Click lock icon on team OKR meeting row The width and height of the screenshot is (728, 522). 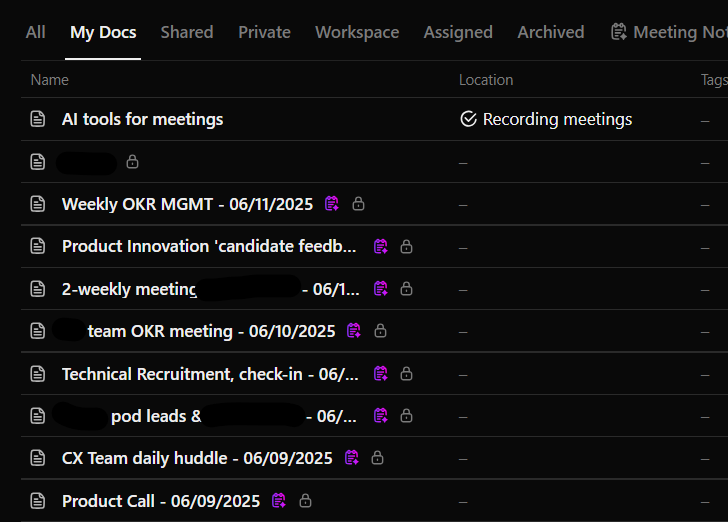tap(380, 331)
